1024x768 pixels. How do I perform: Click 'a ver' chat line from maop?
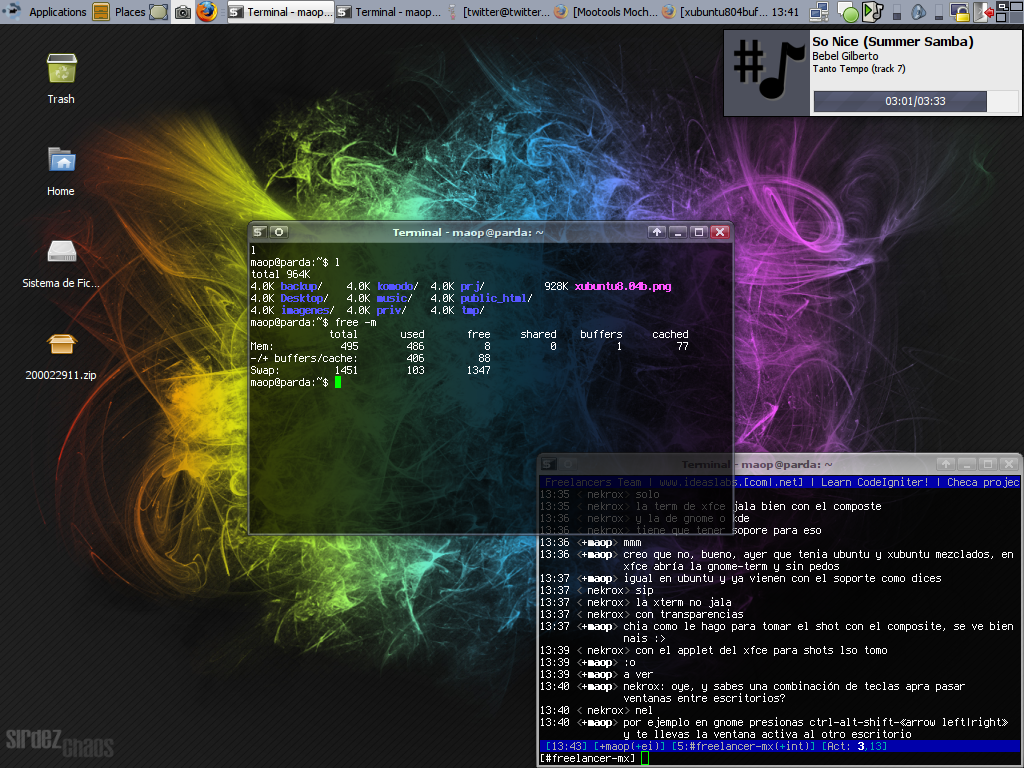pos(596,675)
